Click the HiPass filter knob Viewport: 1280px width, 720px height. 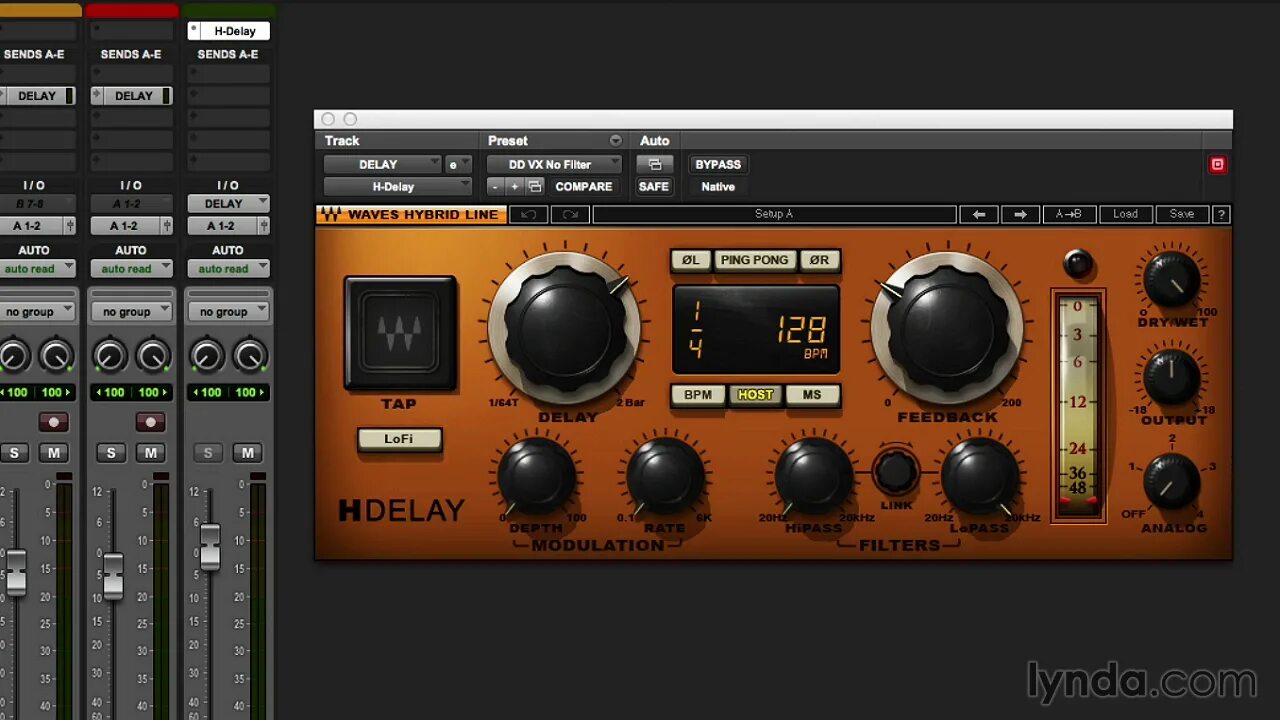click(813, 476)
